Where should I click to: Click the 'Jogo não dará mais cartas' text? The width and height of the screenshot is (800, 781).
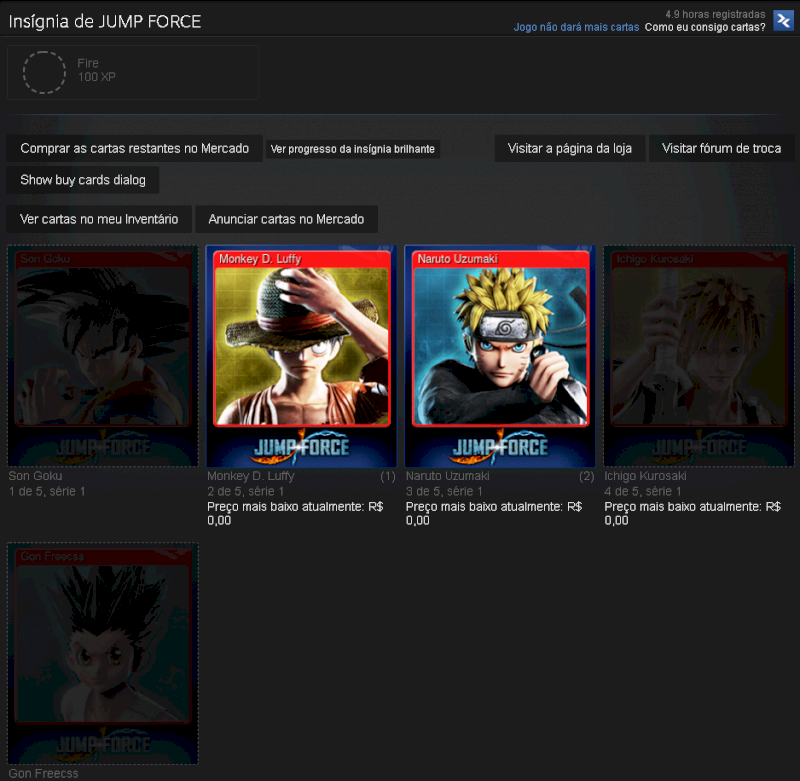pos(576,27)
